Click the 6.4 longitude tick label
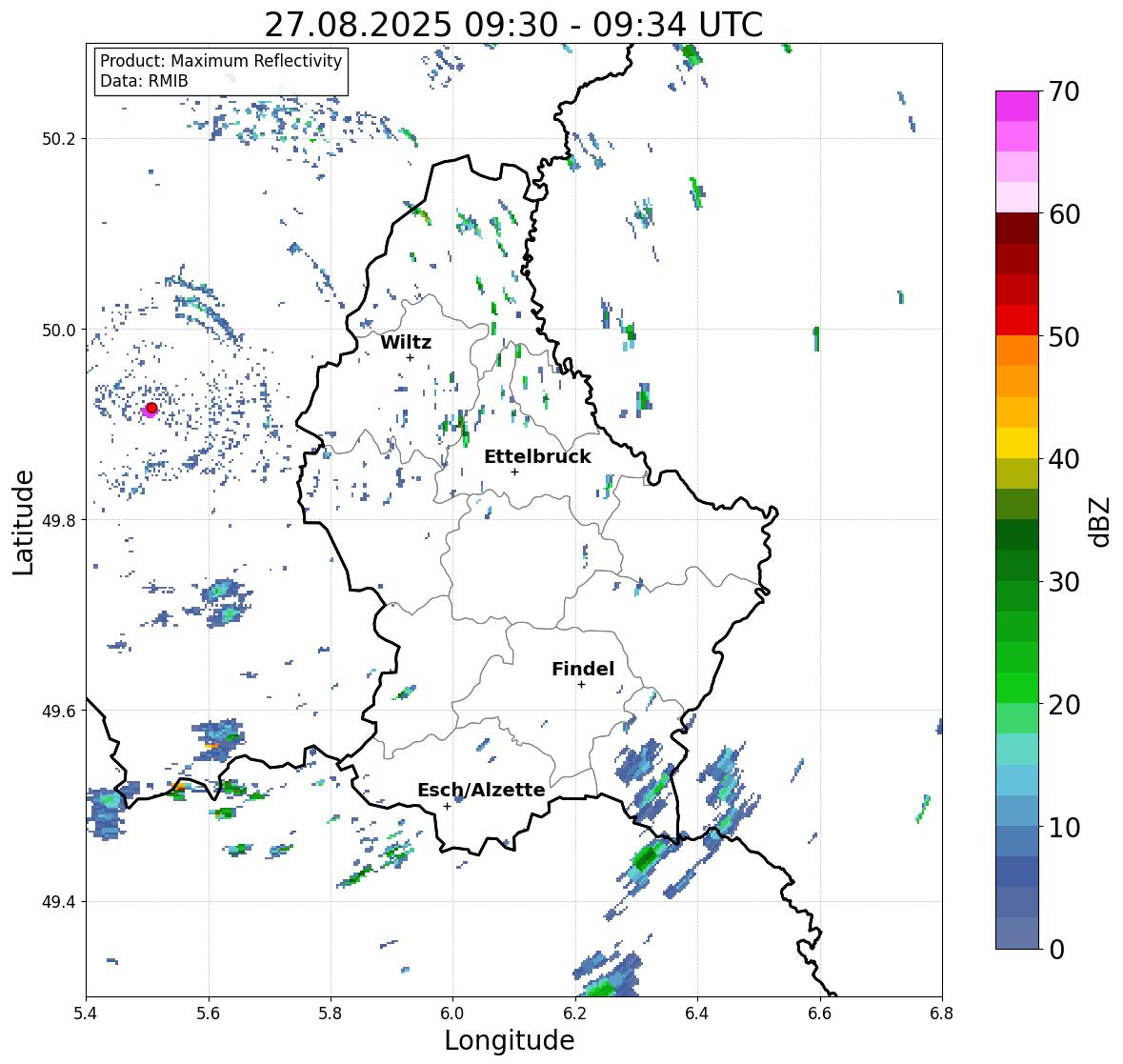This screenshot has height=1064, width=1123. tap(697, 1014)
